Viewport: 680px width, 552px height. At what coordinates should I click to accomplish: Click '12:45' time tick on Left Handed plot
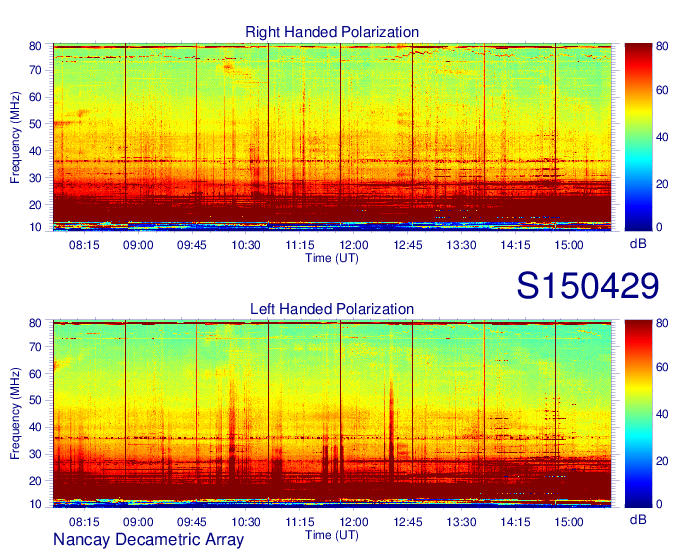(408, 522)
